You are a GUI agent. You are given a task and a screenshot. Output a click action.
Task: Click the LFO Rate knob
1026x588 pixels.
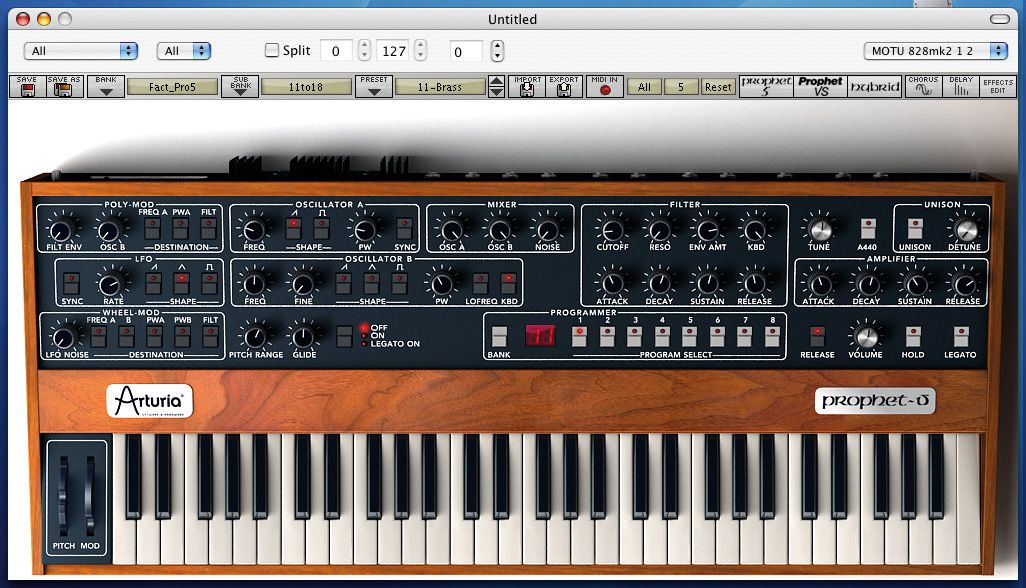(x=110, y=285)
